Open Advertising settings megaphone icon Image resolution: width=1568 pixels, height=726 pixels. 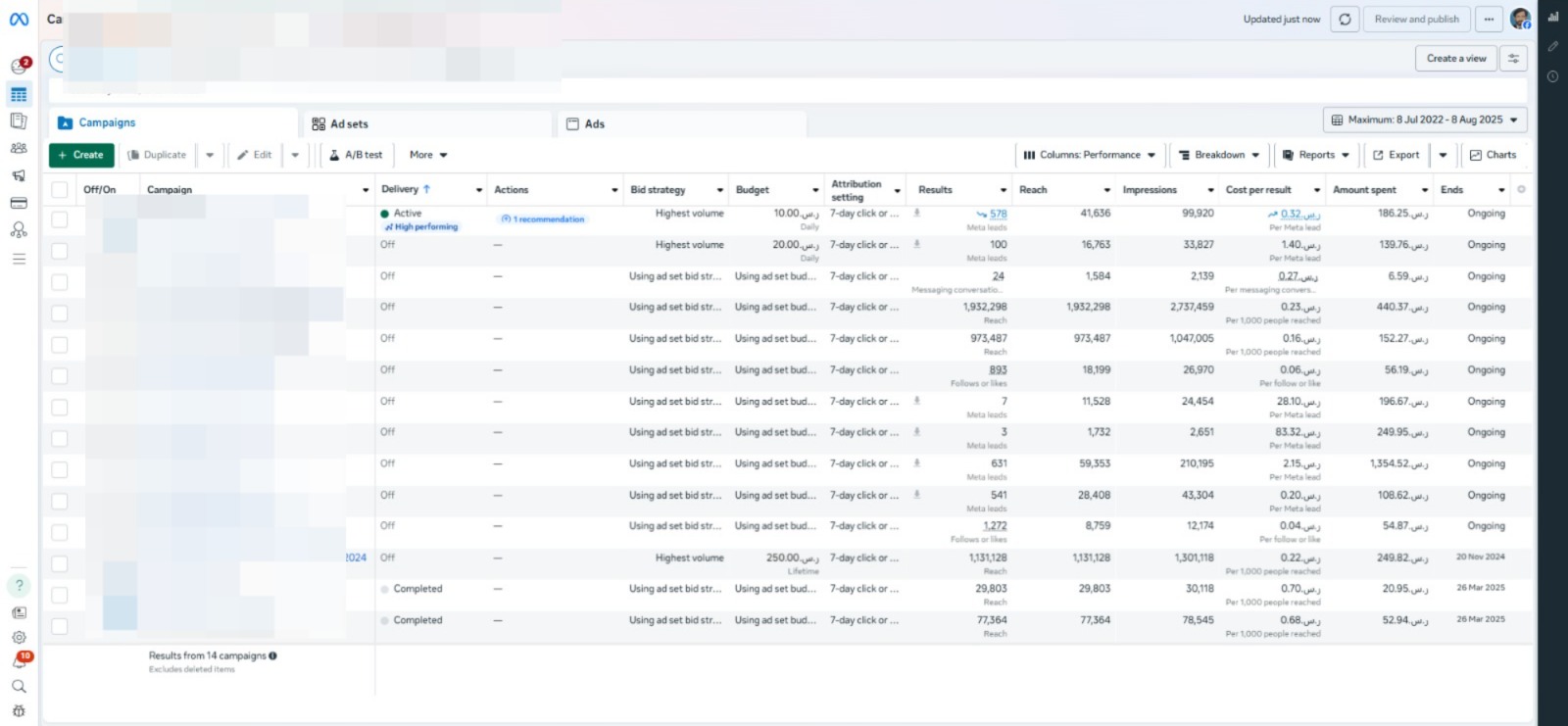pyautogui.click(x=19, y=175)
